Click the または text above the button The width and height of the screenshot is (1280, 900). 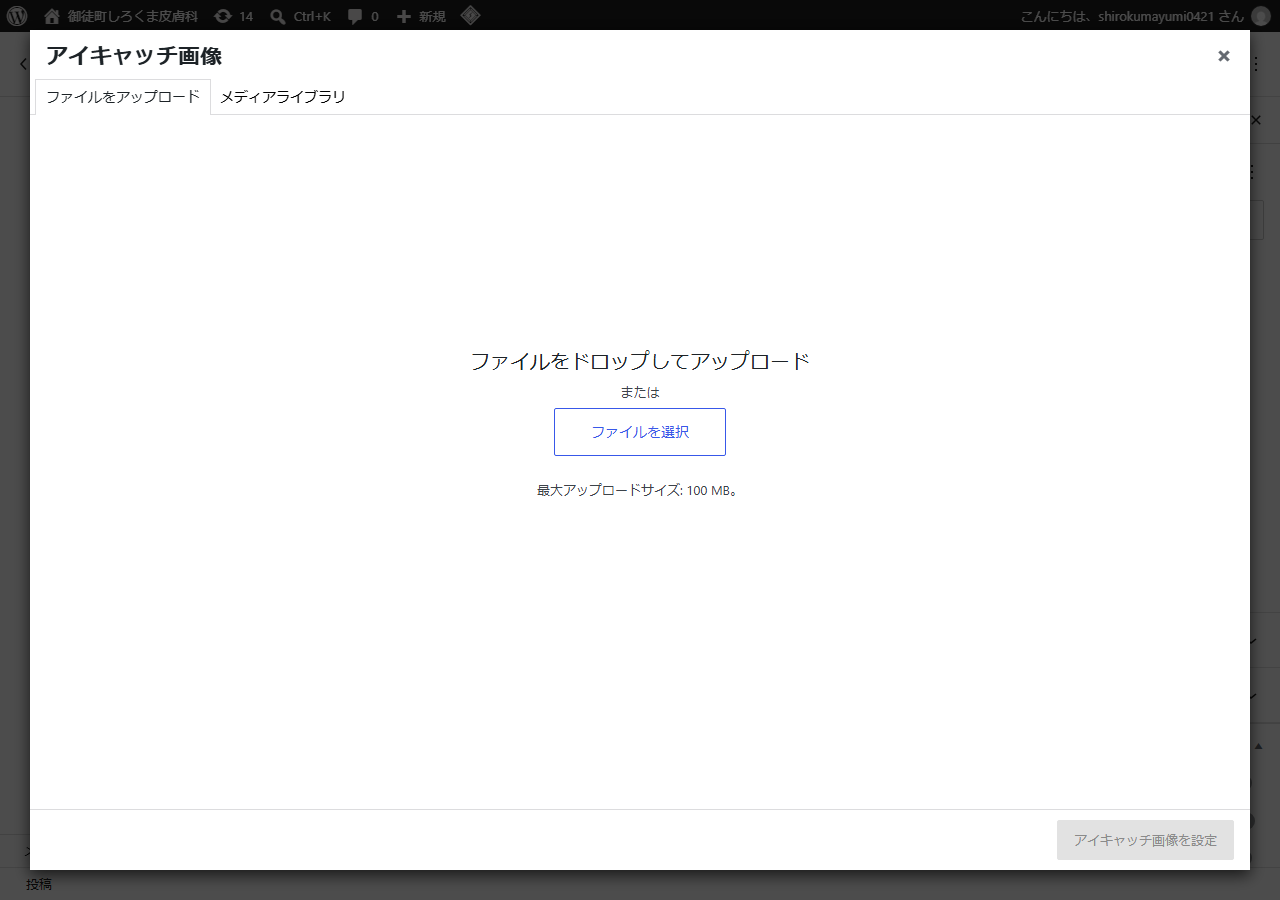point(640,392)
